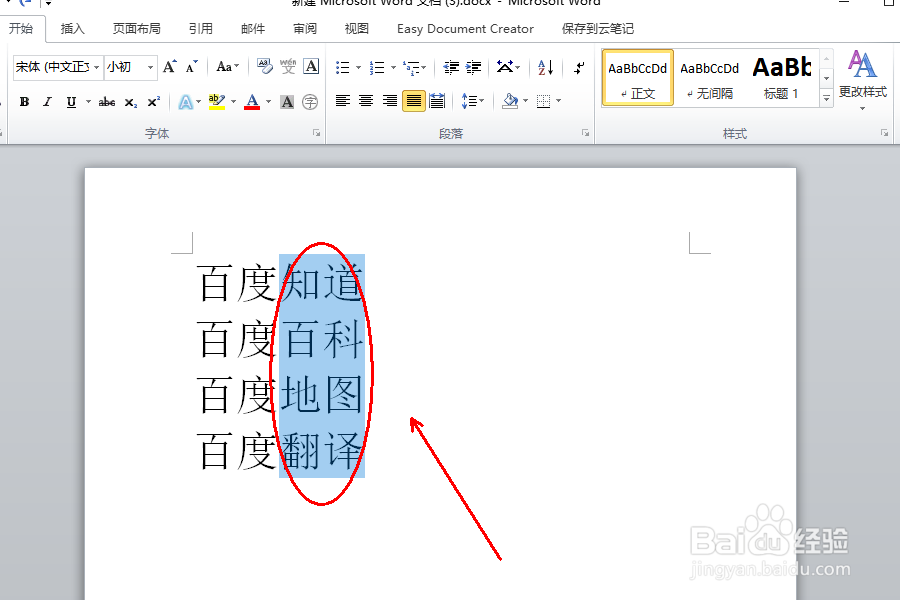Open the font color picker
The height and width of the screenshot is (600, 900).
pos(253,100)
